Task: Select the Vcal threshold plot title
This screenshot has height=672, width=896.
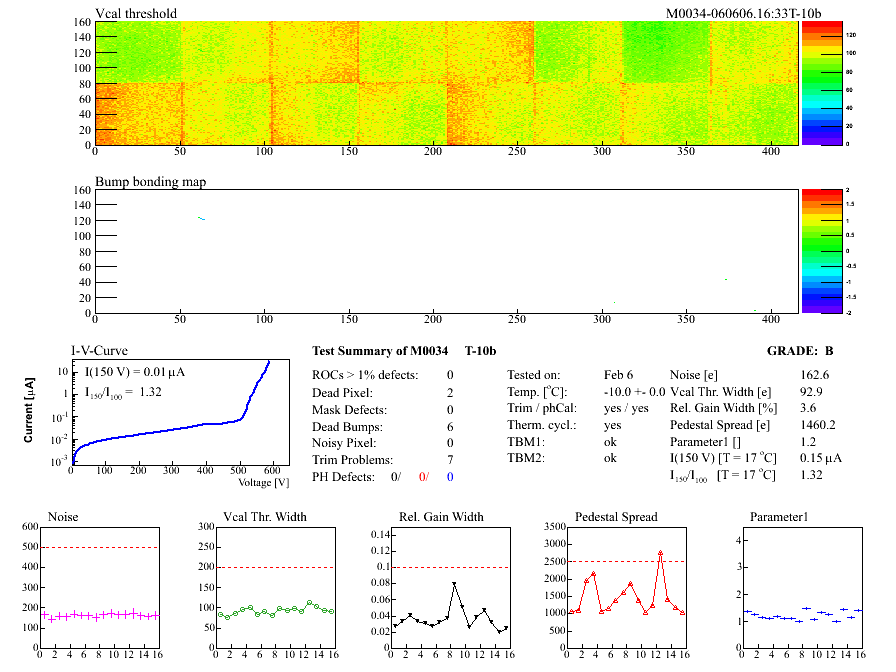Action: pyautogui.click(x=136, y=13)
